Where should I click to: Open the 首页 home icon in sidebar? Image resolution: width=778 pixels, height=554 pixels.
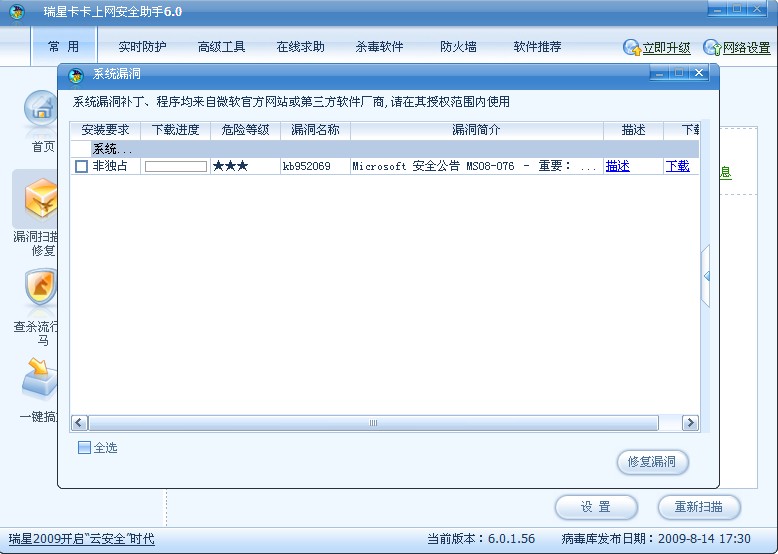point(41,110)
